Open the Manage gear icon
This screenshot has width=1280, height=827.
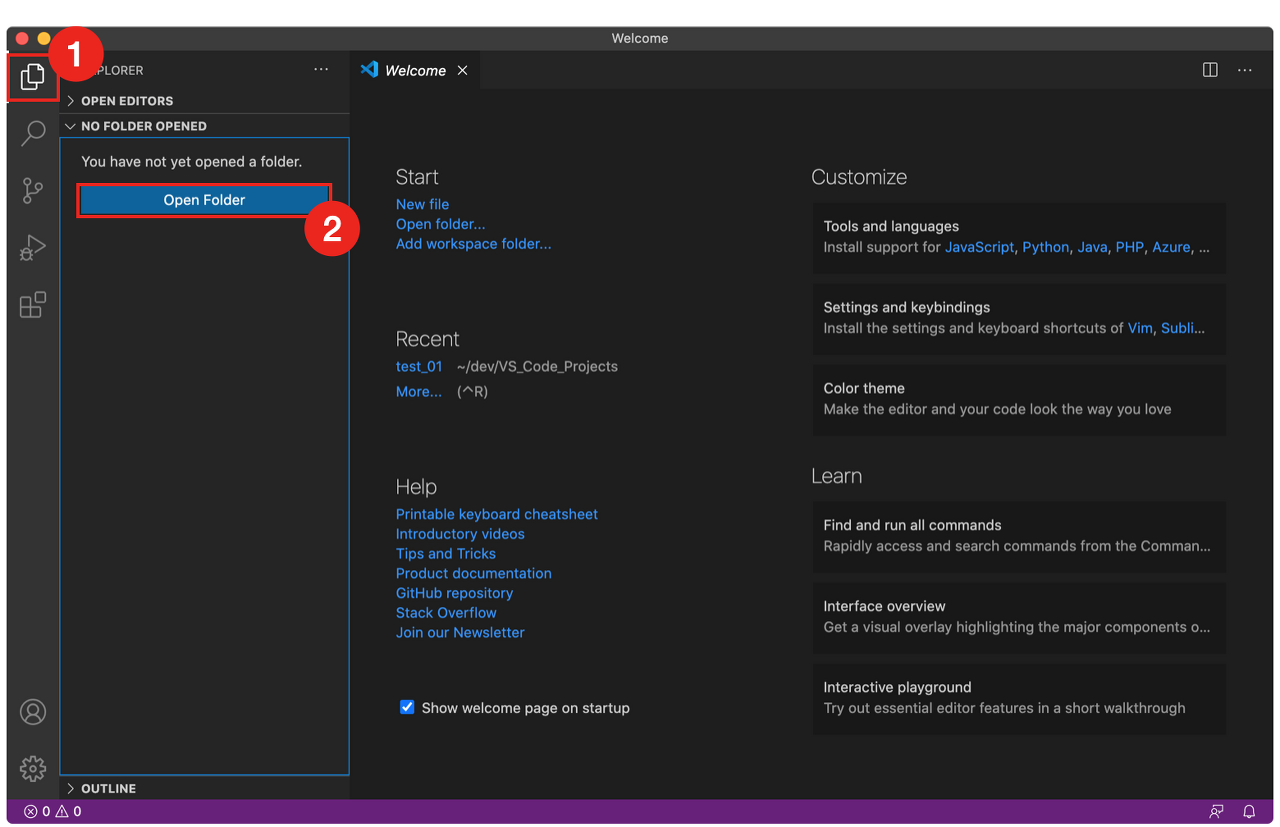(33, 768)
